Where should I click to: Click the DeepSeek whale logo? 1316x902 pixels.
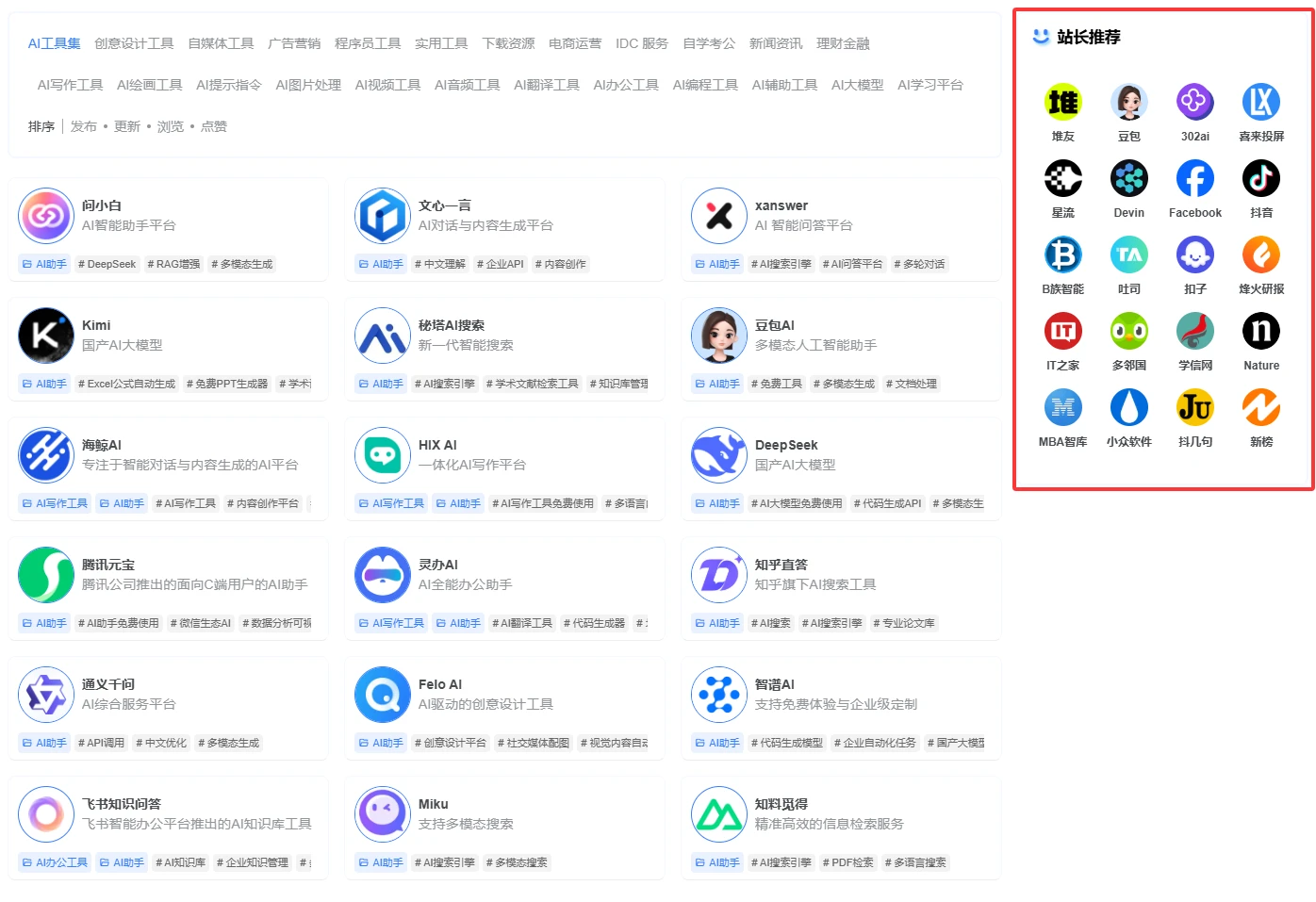pyautogui.click(x=719, y=455)
